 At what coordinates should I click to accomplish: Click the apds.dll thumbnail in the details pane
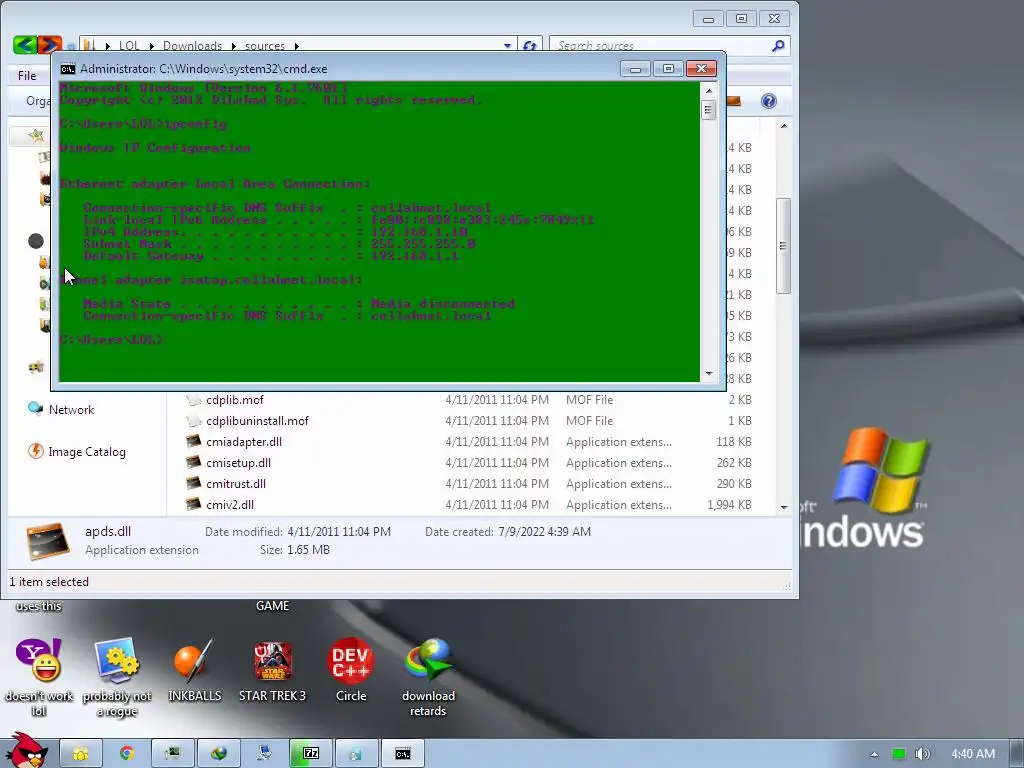(x=48, y=541)
